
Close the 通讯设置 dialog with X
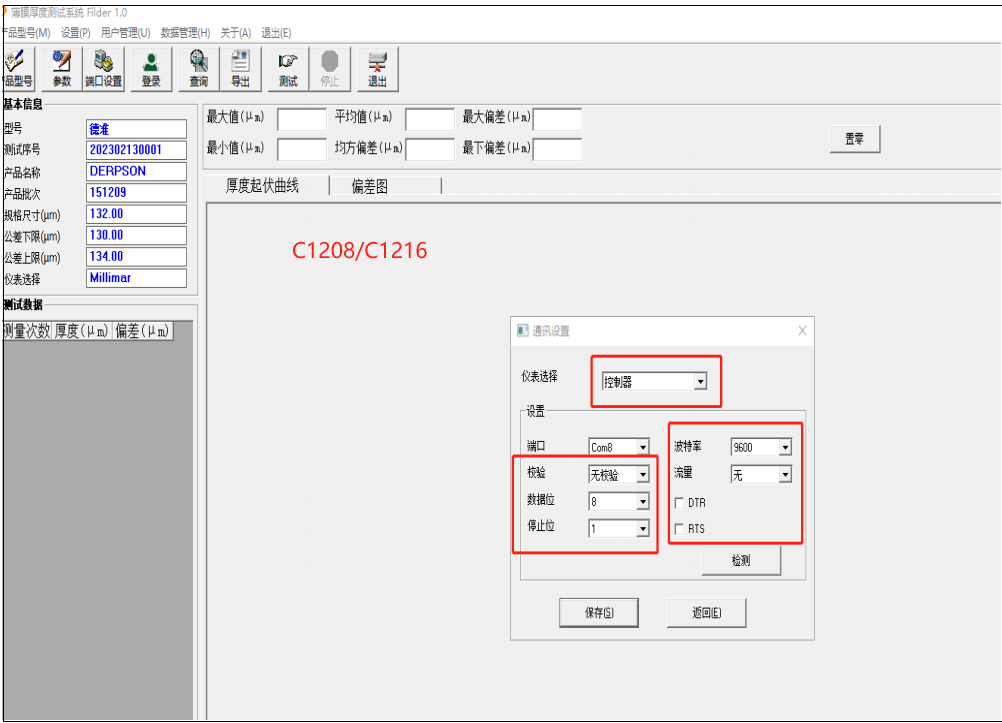(x=802, y=331)
